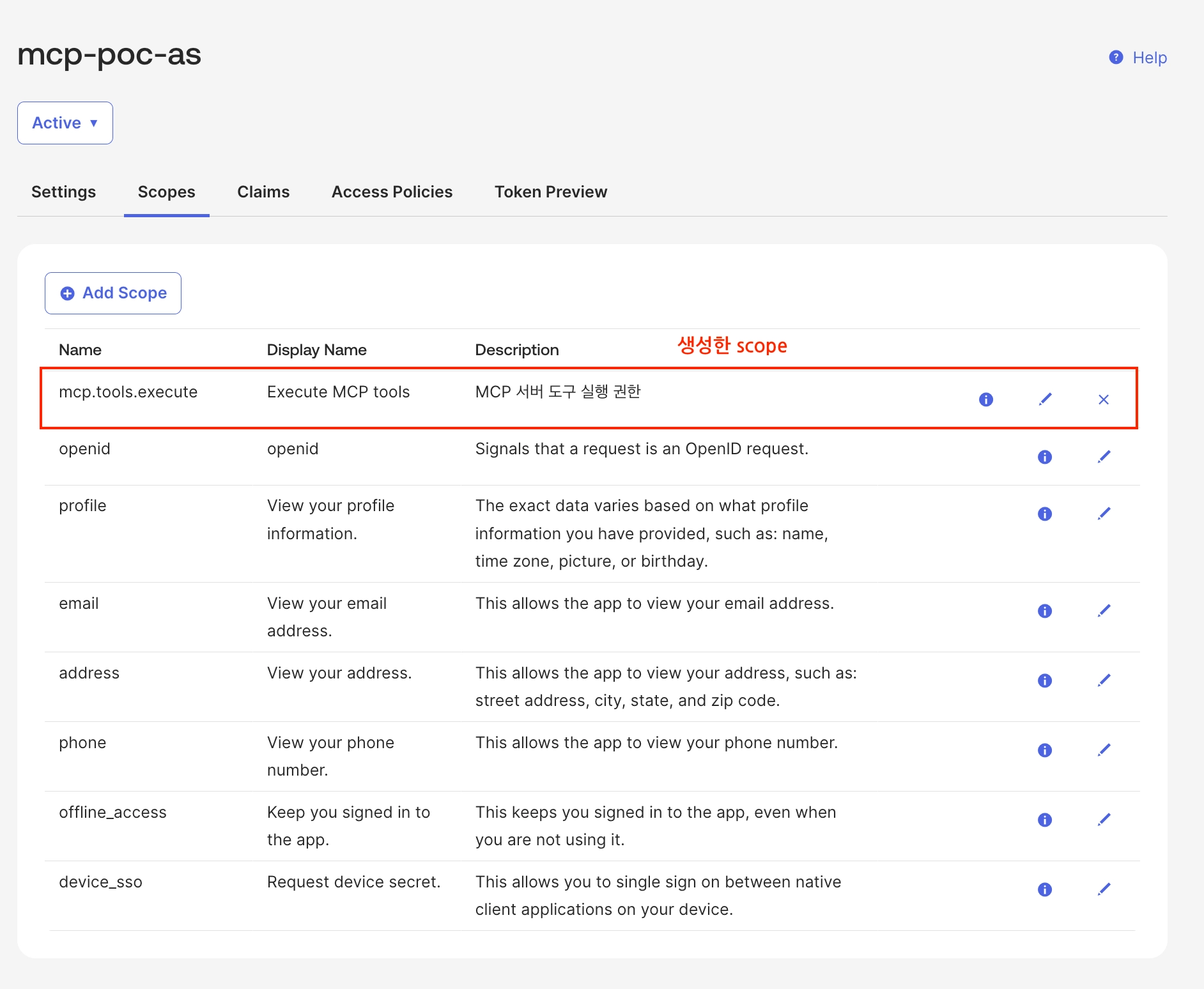Switch to the Settings tab

click(63, 192)
